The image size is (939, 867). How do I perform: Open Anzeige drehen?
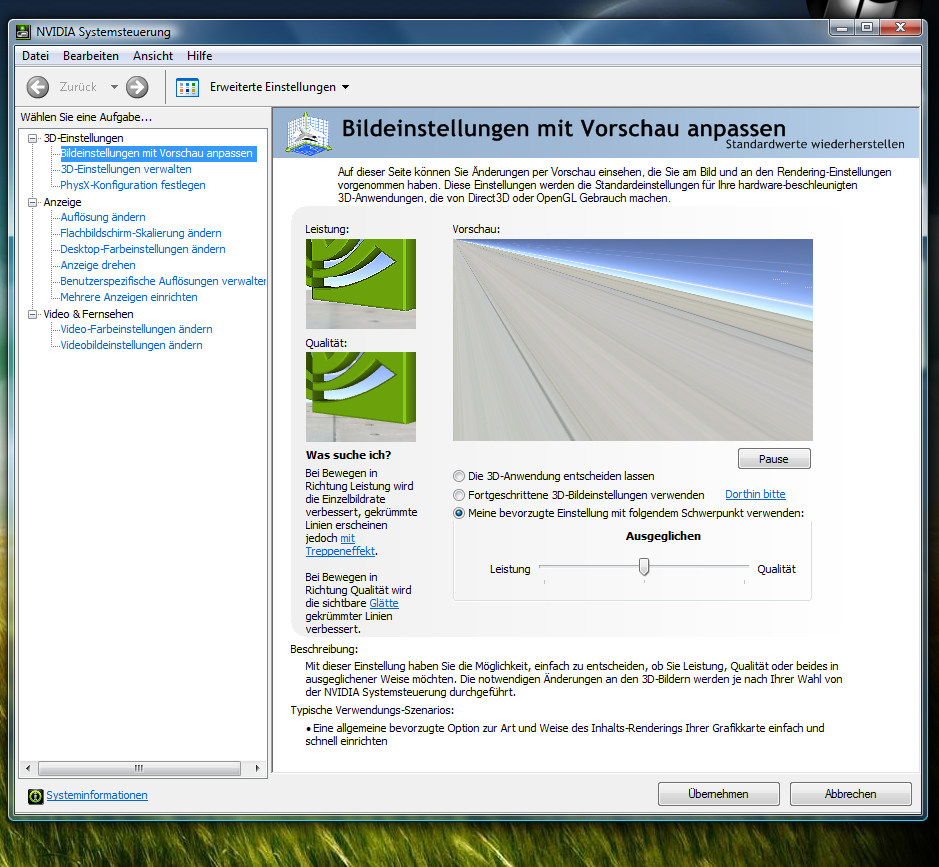click(x=98, y=265)
